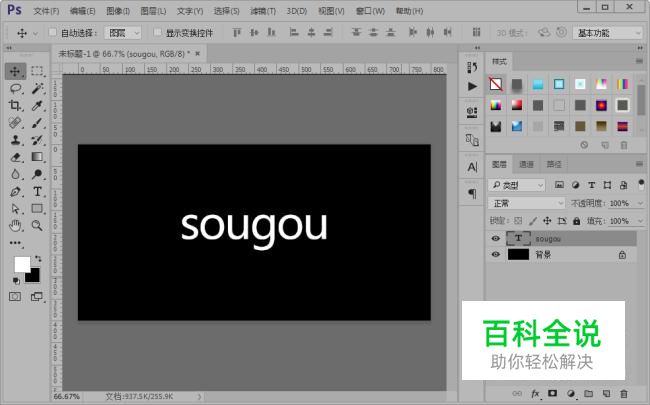Select the Horizontal Type tool
650x405 pixels.
[x=37, y=192]
